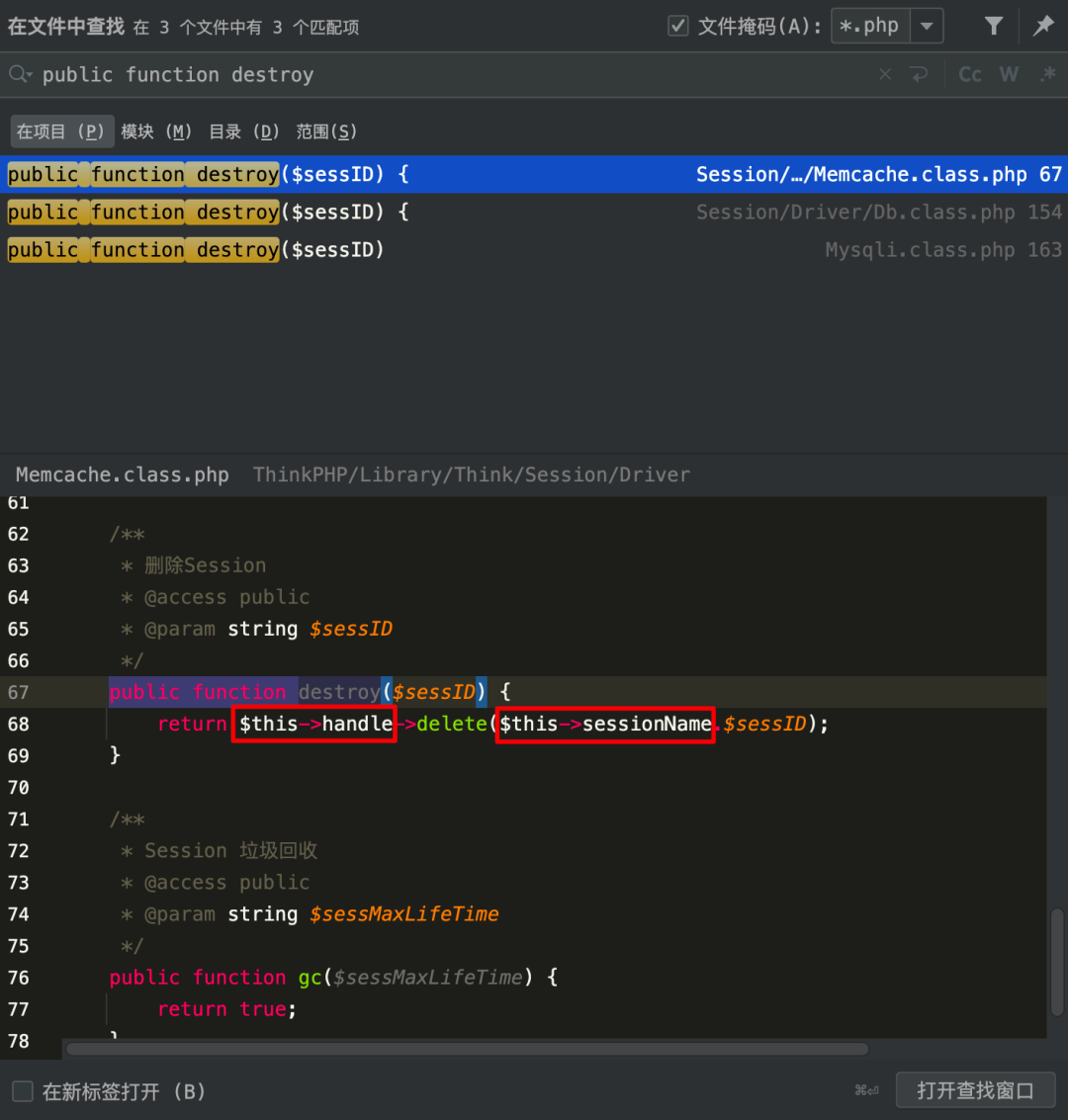Image resolution: width=1068 pixels, height=1120 pixels.
Task: Switch to the 模块 (M) scope tab
Action: [156, 131]
